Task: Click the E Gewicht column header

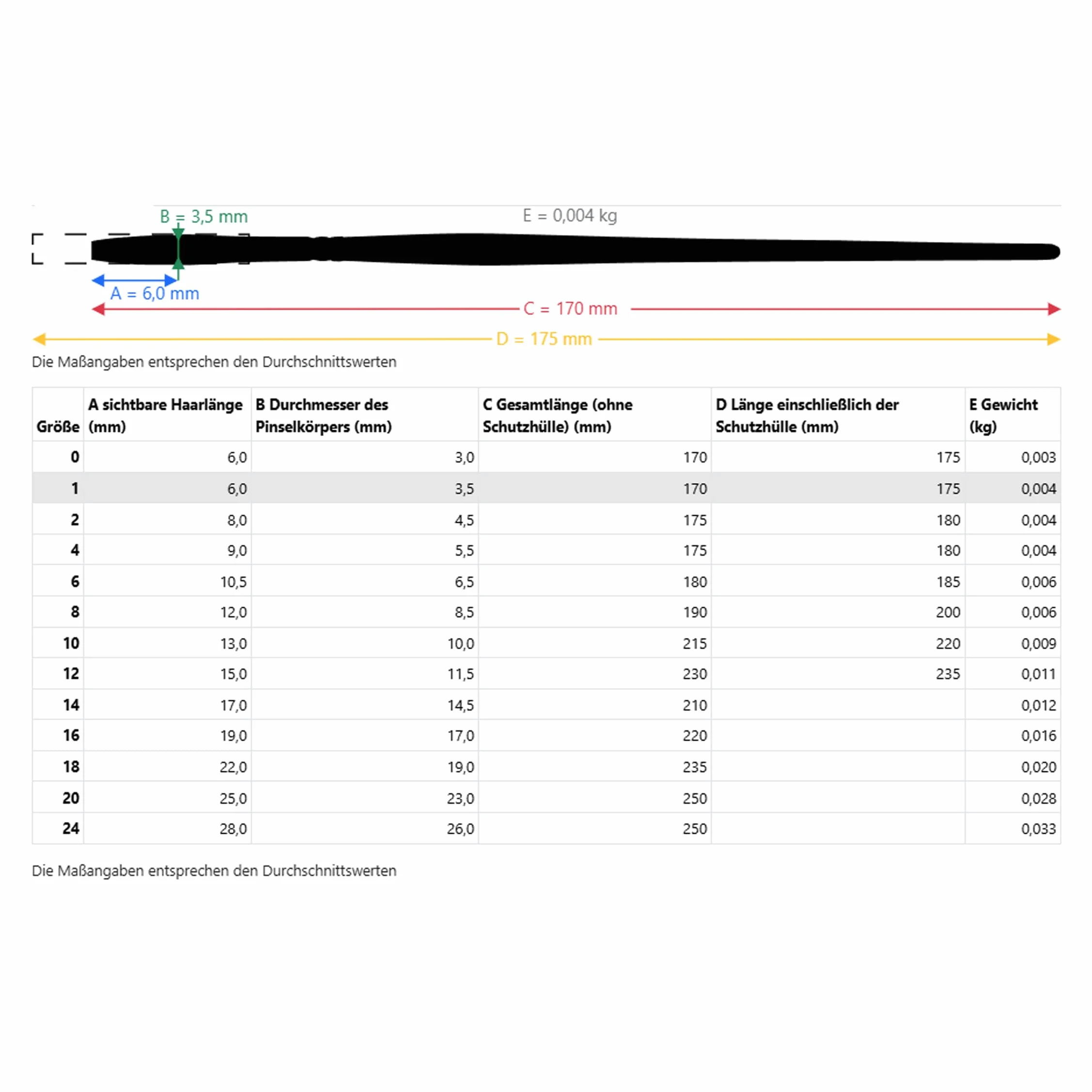Action: pyautogui.click(x=1013, y=414)
